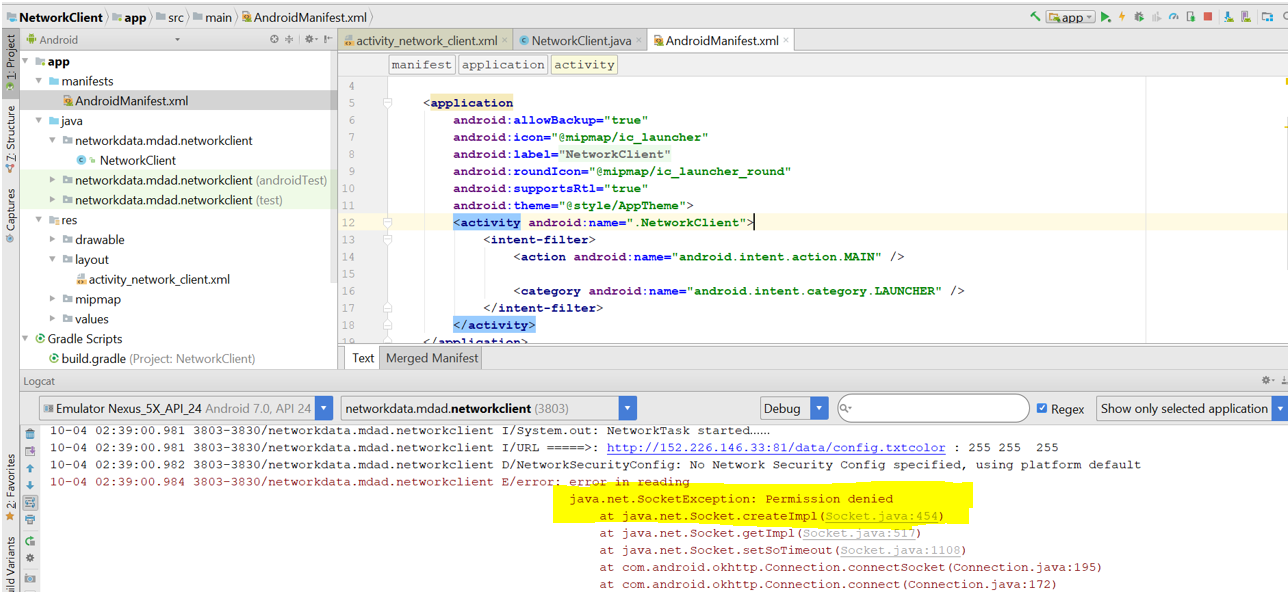This screenshot has width=1288, height=607.
Task: Stop the app with the red square
Action: 1208,17
